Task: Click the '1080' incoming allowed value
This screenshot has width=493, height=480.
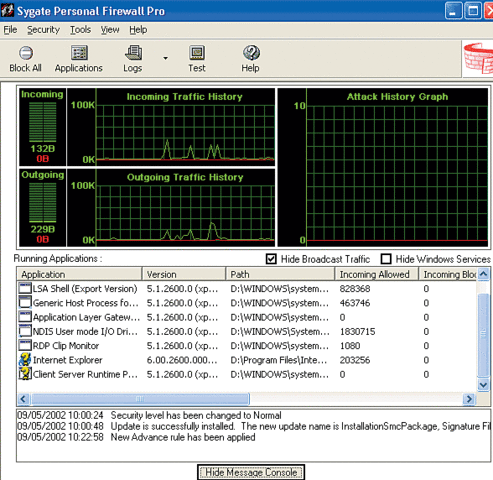Action: (x=350, y=346)
